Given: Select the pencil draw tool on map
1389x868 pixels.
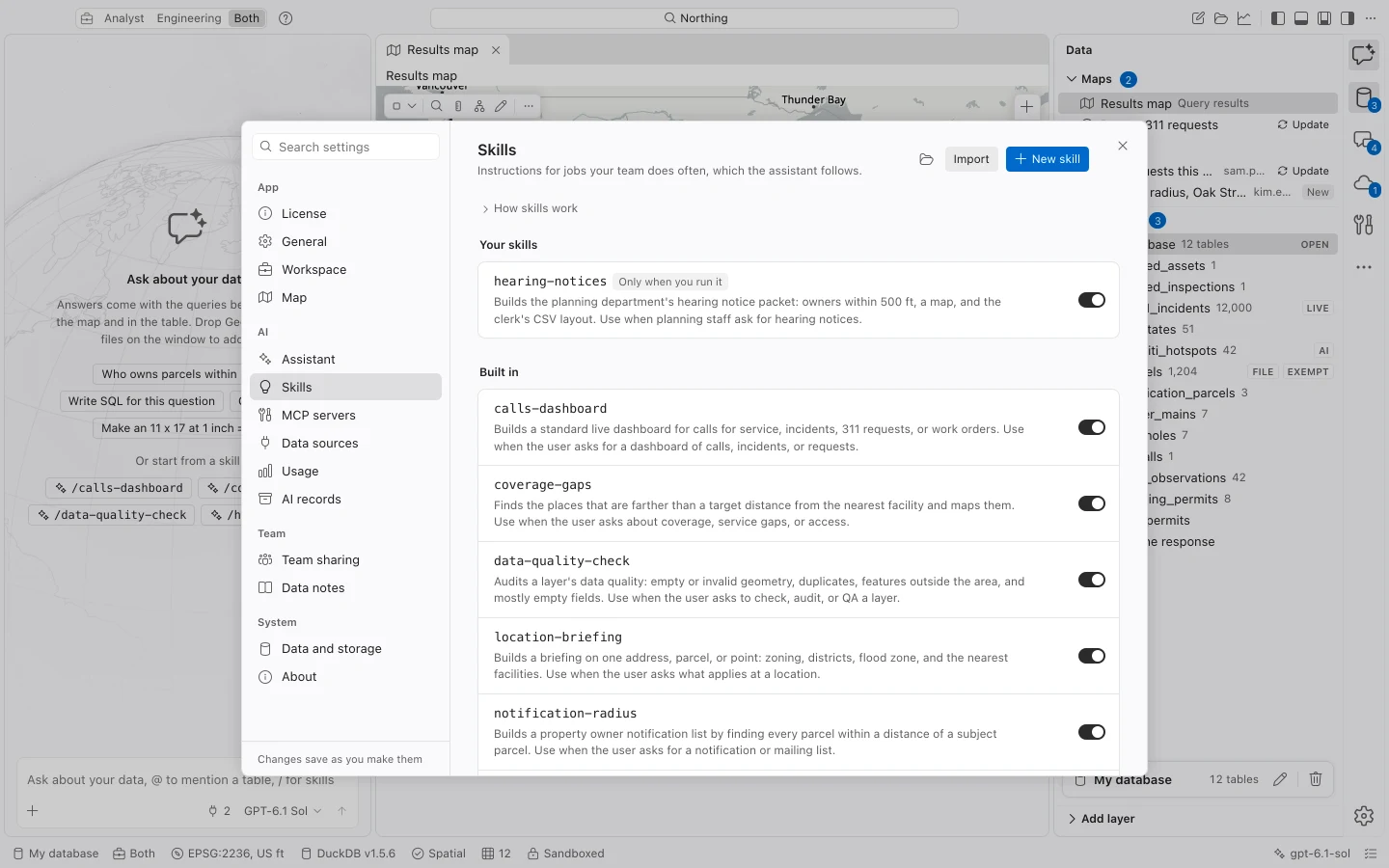Looking at the screenshot, I should coord(501,106).
